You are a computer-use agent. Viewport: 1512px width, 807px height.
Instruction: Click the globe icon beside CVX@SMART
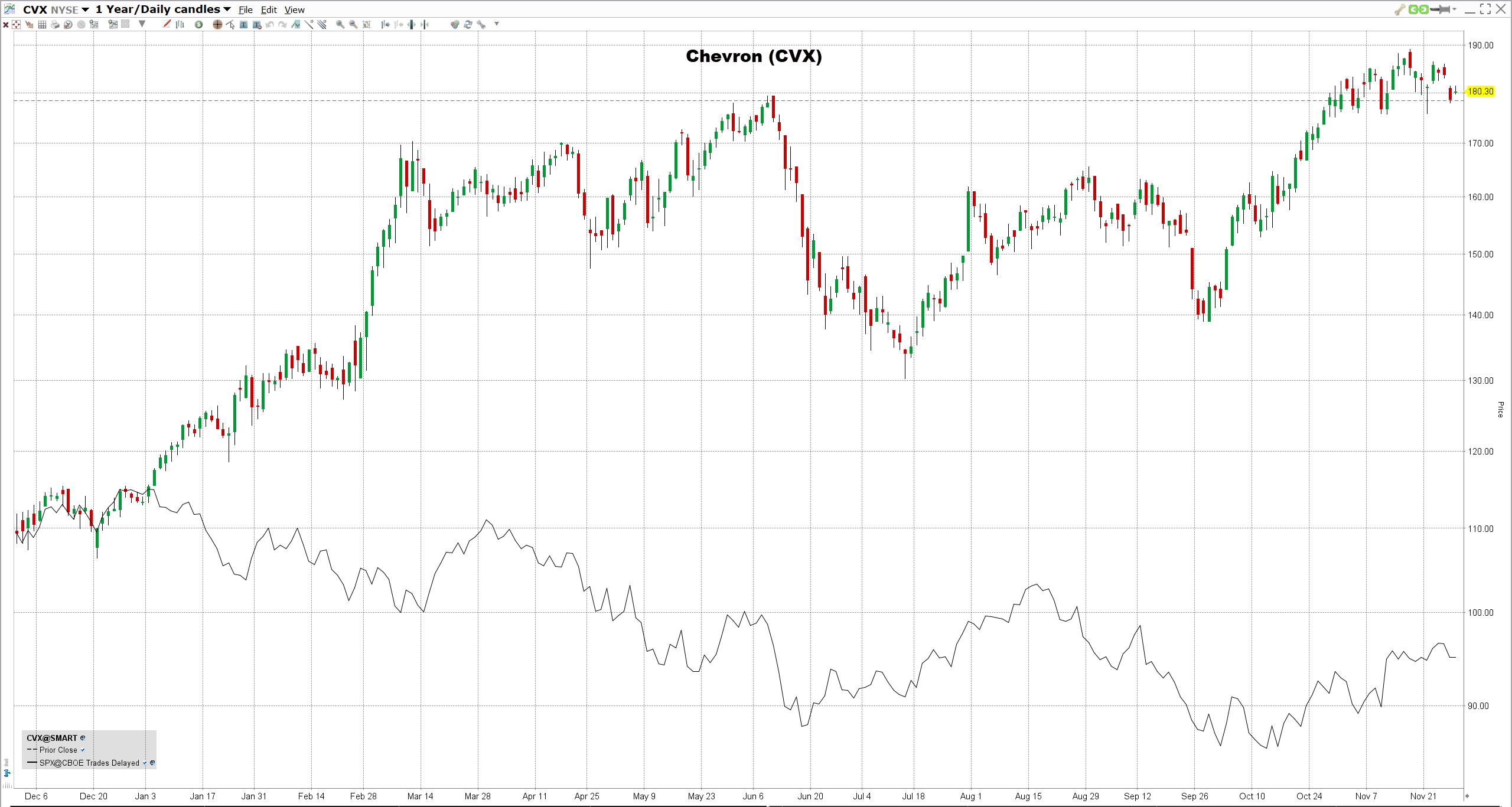83,738
